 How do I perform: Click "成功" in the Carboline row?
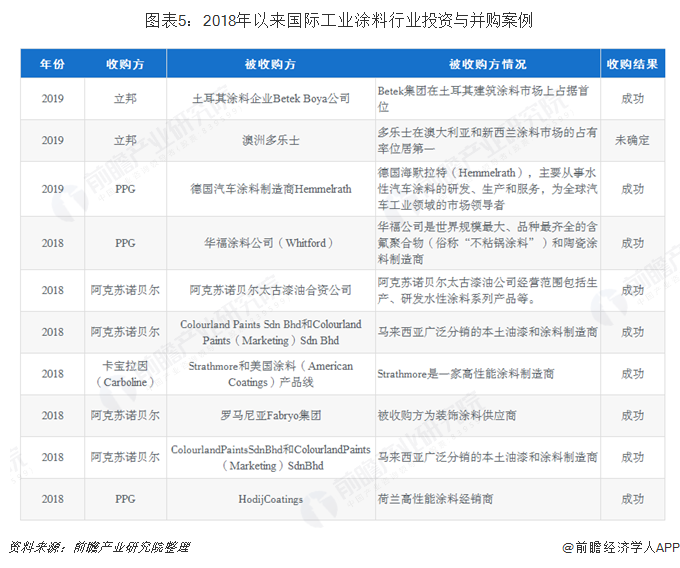[x=632, y=374]
